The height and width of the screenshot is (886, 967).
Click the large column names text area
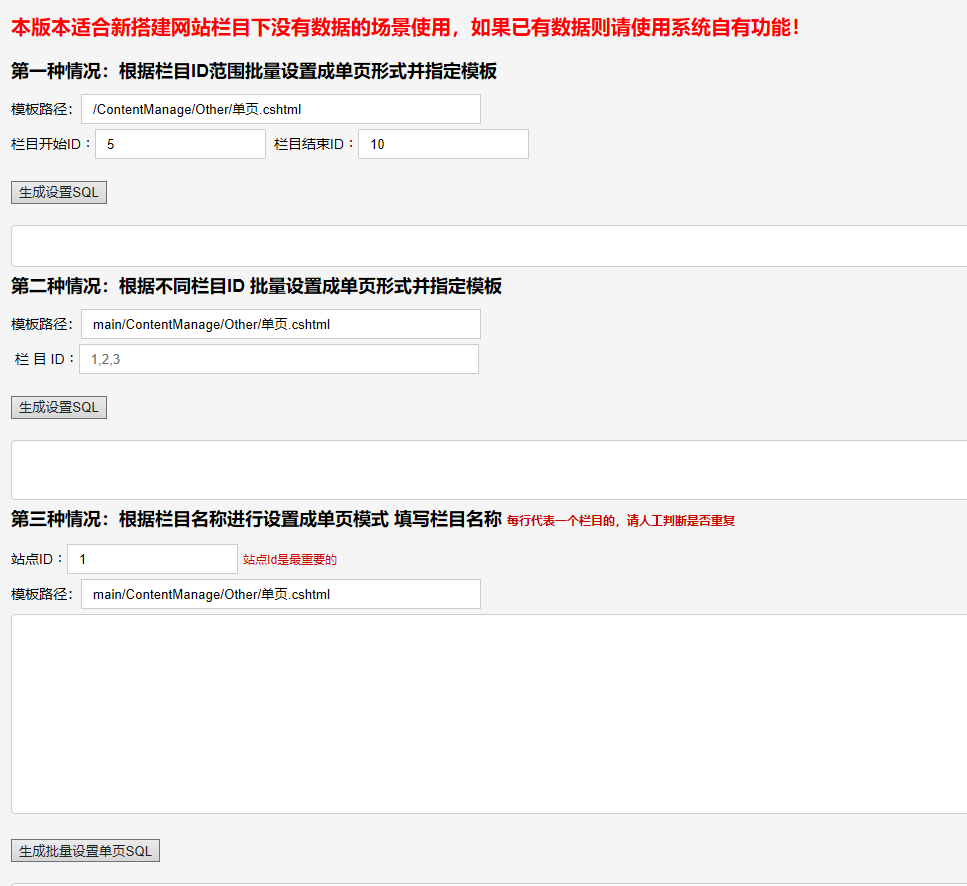pos(488,714)
